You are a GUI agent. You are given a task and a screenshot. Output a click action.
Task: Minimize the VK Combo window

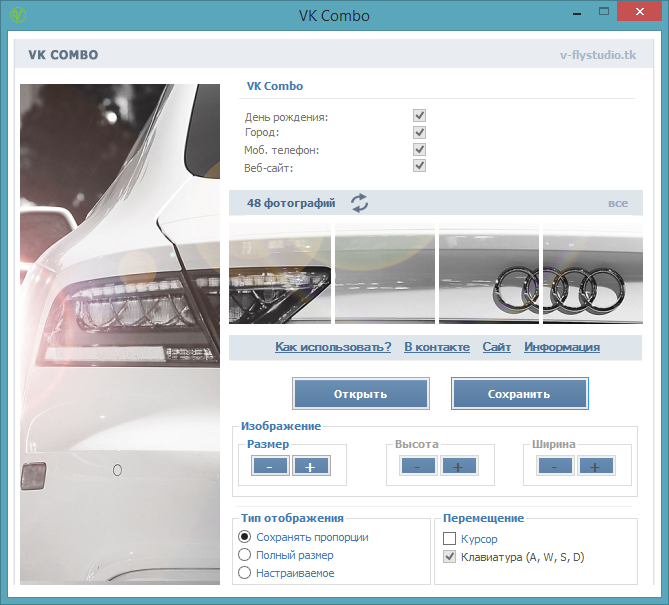(x=577, y=12)
